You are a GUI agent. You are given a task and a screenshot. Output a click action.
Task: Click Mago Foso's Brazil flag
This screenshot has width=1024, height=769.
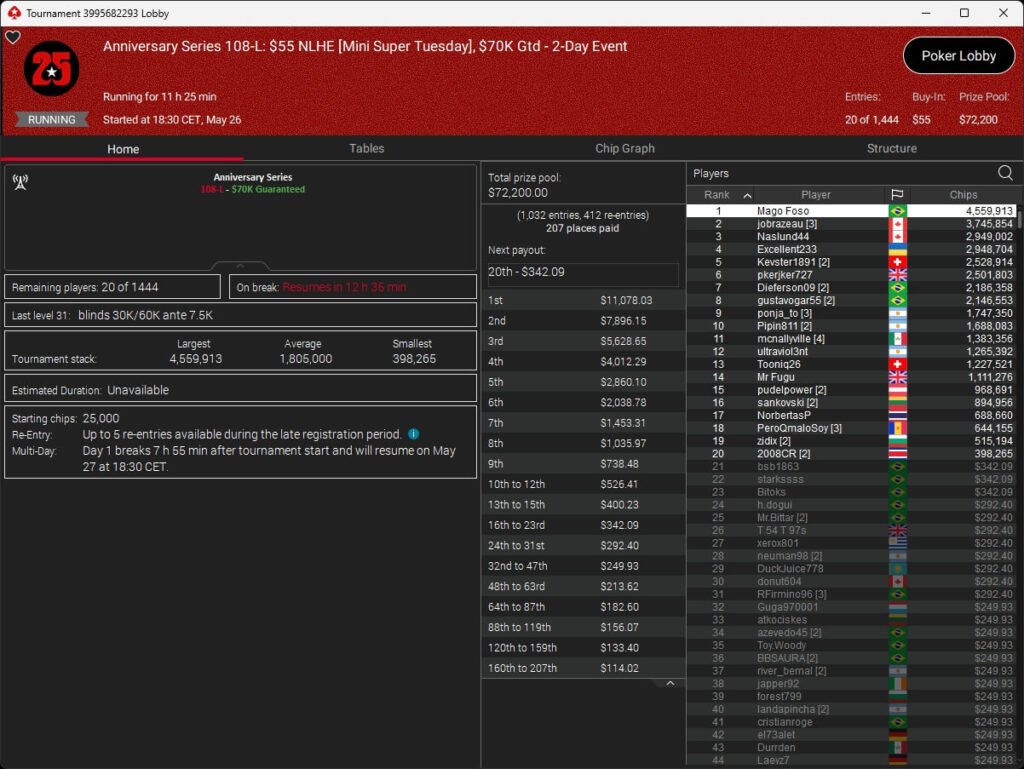[897, 211]
